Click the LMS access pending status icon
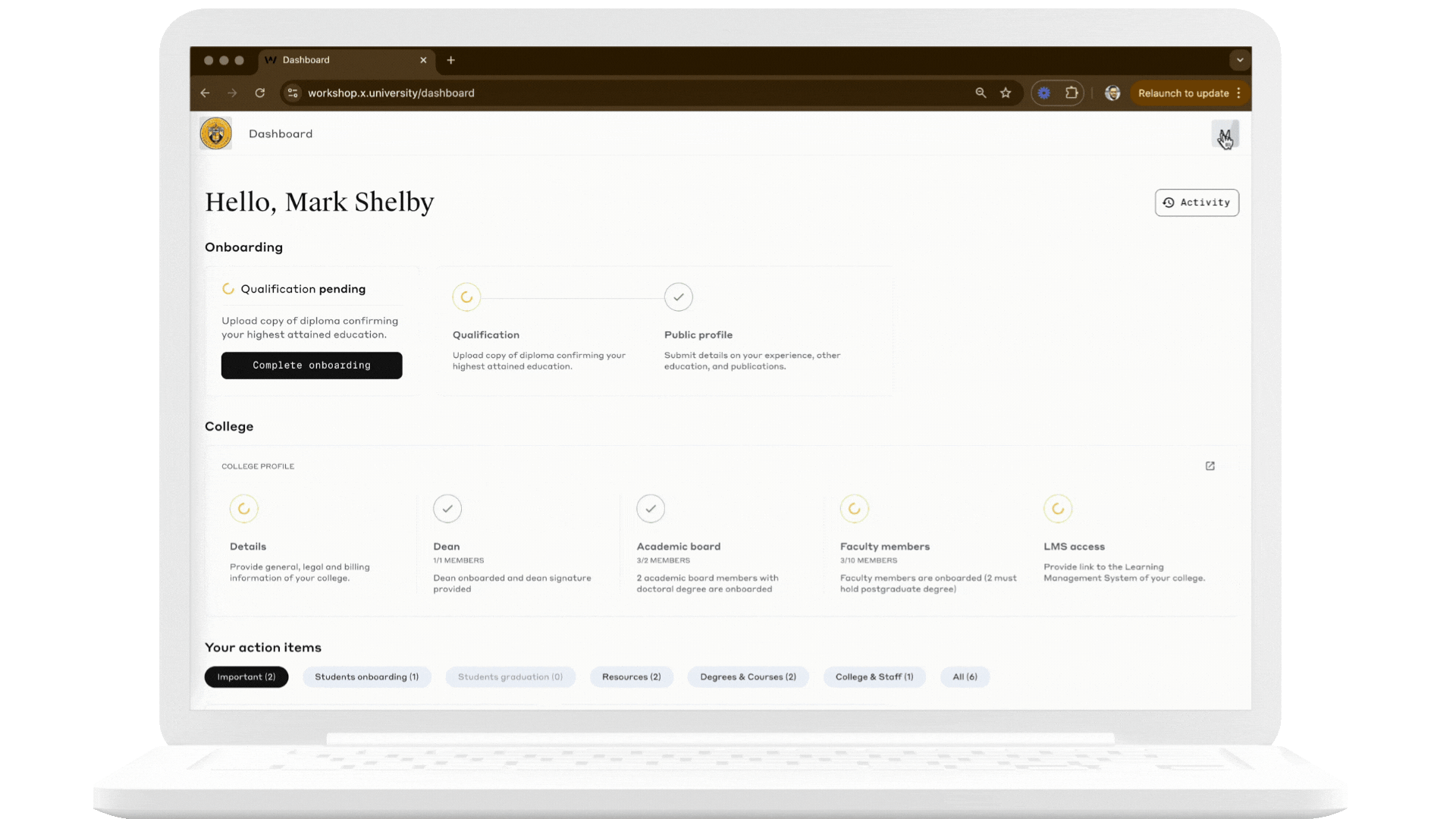This screenshot has height=819, width=1456. [1059, 509]
